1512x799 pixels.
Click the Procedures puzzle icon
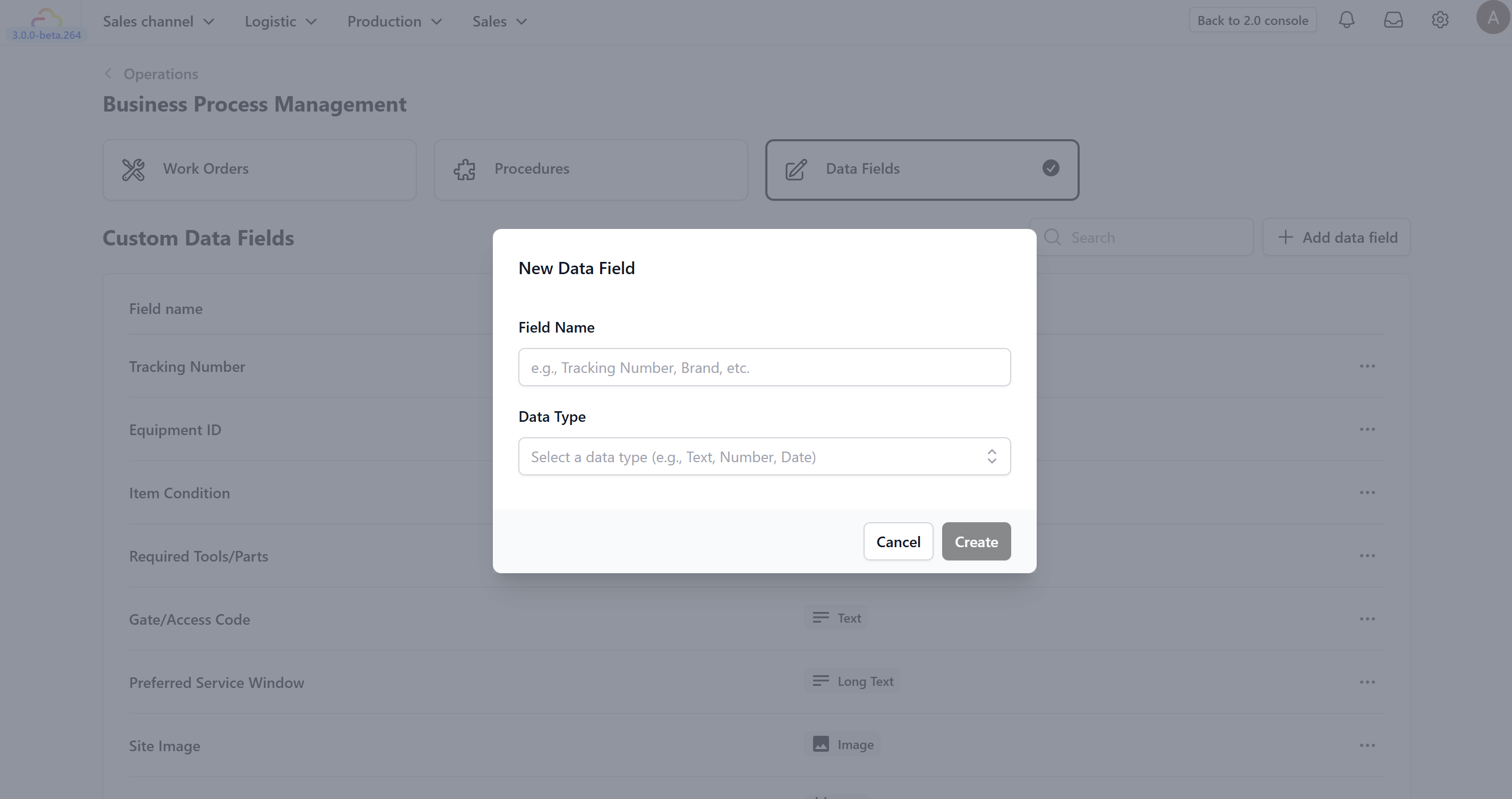click(464, 169)
